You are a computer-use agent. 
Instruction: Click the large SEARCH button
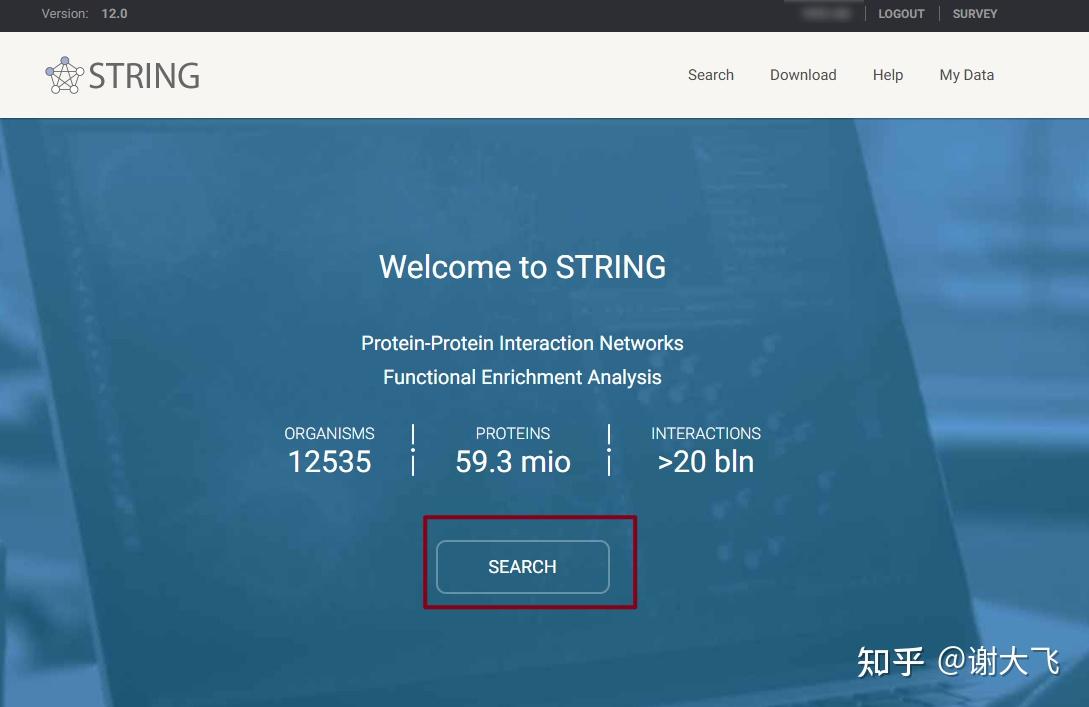(x=523, y=567)
